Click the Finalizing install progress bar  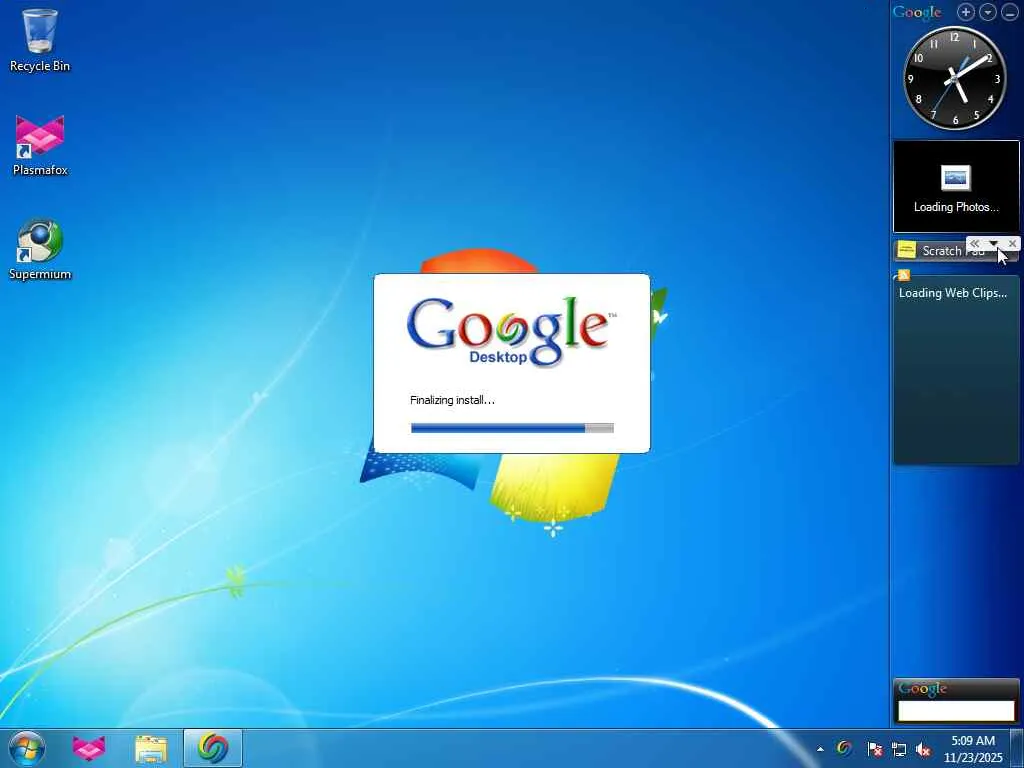click(512, 428)
